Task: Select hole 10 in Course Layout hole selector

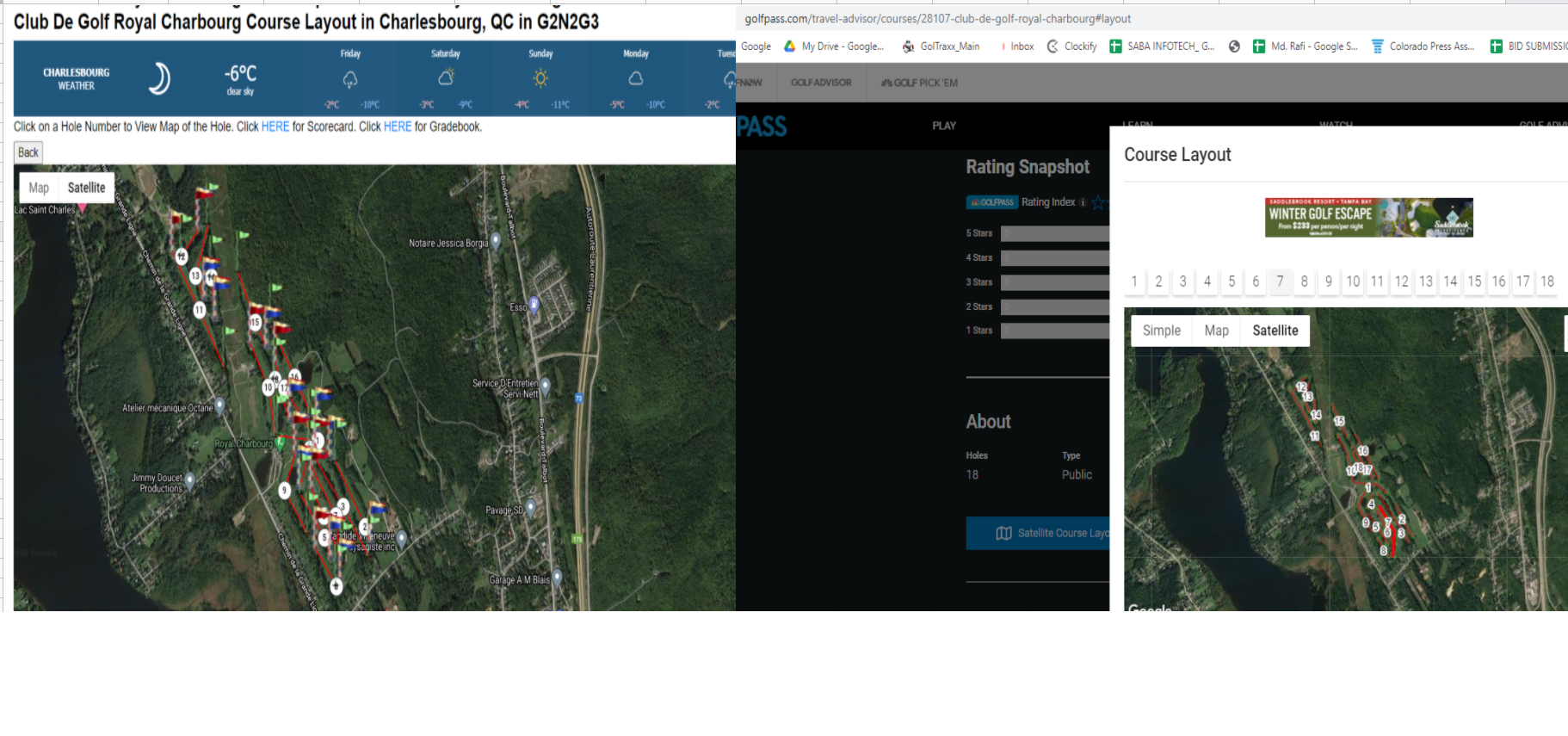Action: coord(1353,281)
